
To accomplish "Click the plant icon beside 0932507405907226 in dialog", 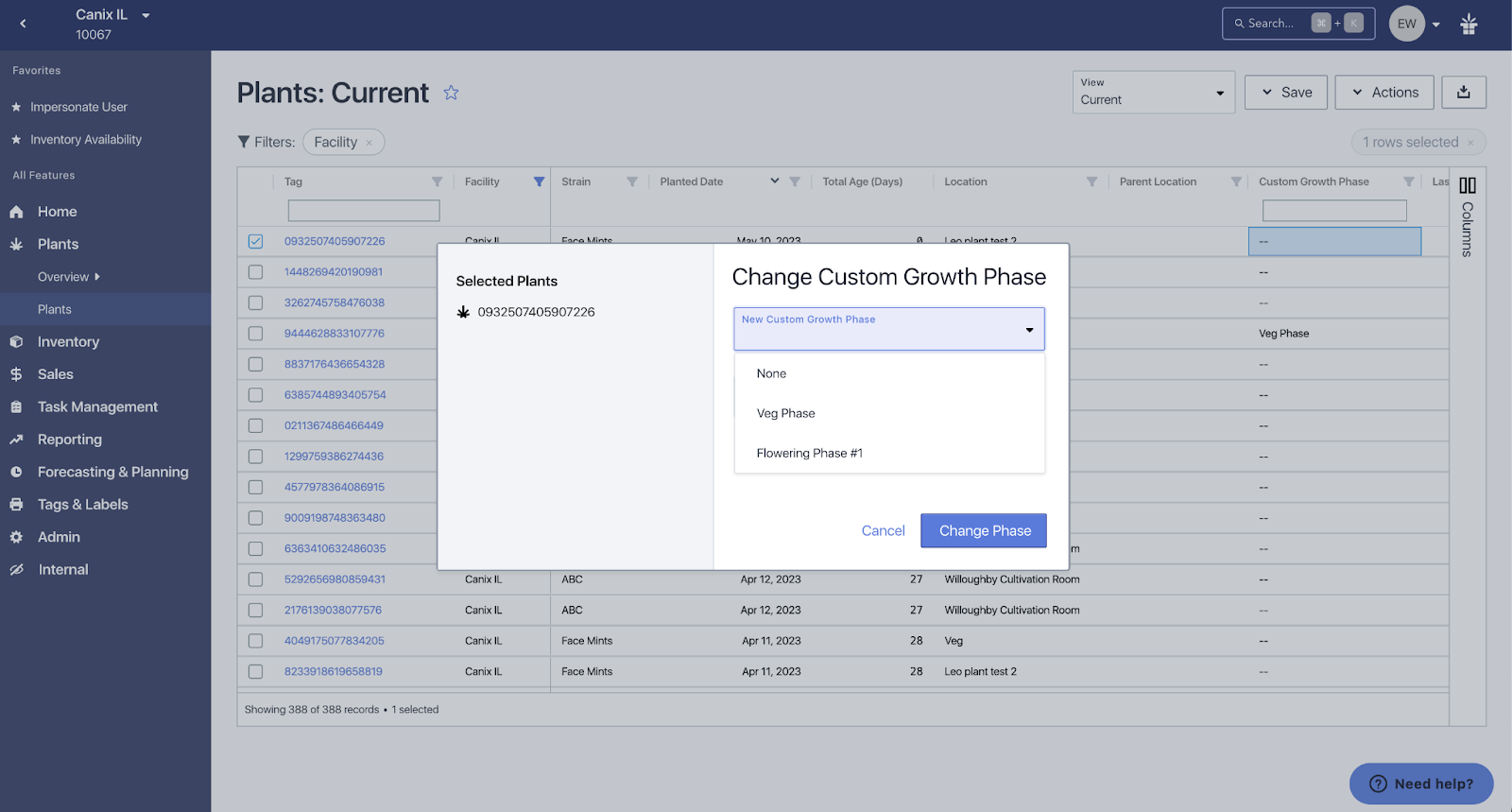I will pos(463,312).
